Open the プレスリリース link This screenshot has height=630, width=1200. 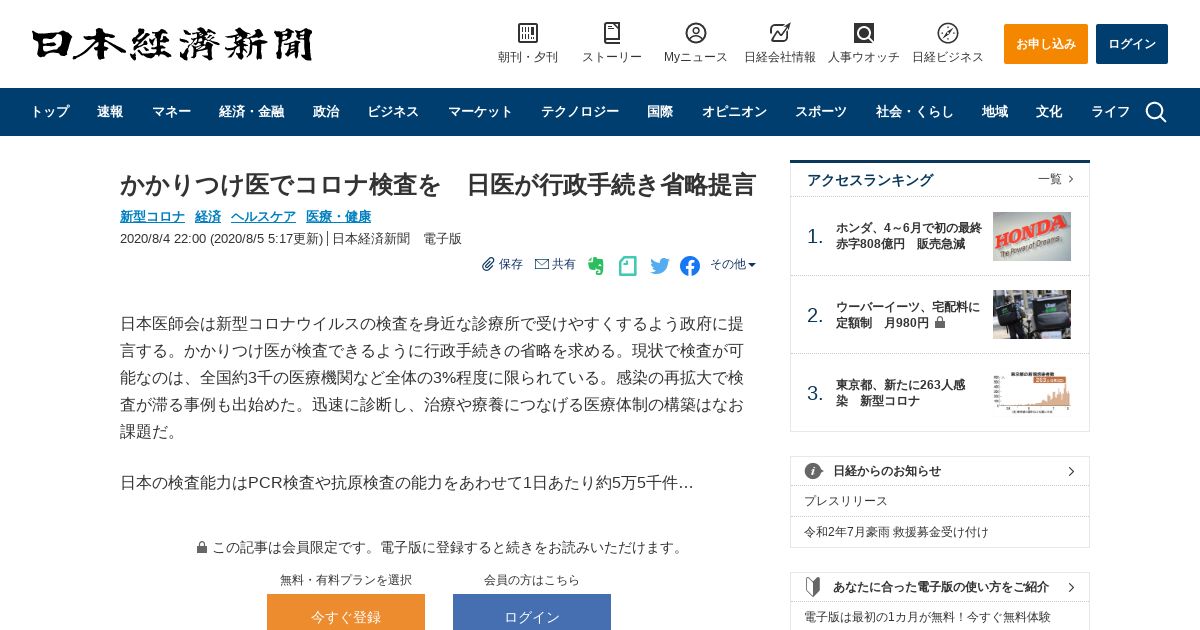846,501
